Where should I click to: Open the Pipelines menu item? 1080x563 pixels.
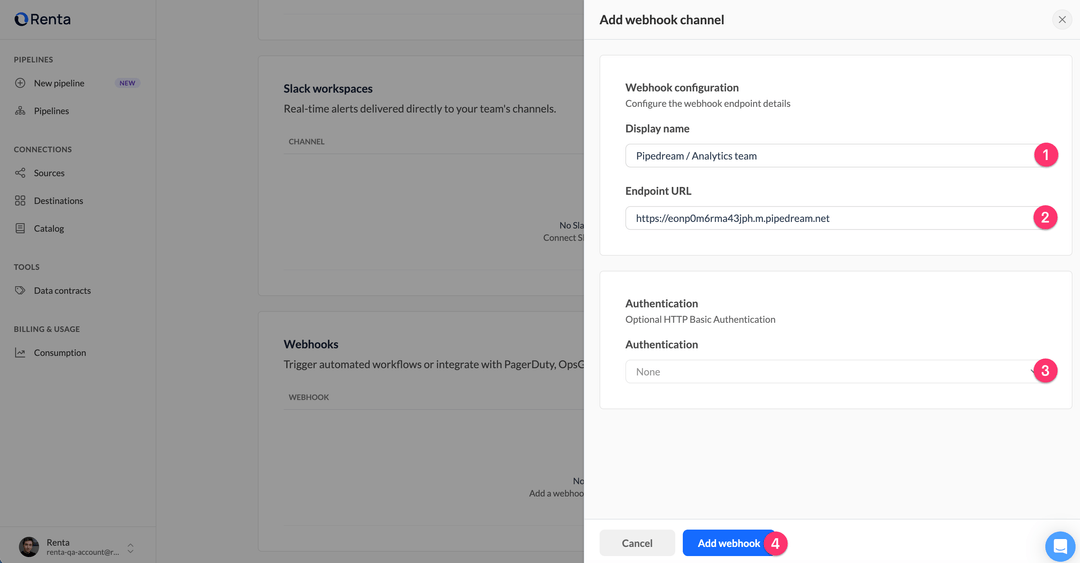click(x=51, y=111)
